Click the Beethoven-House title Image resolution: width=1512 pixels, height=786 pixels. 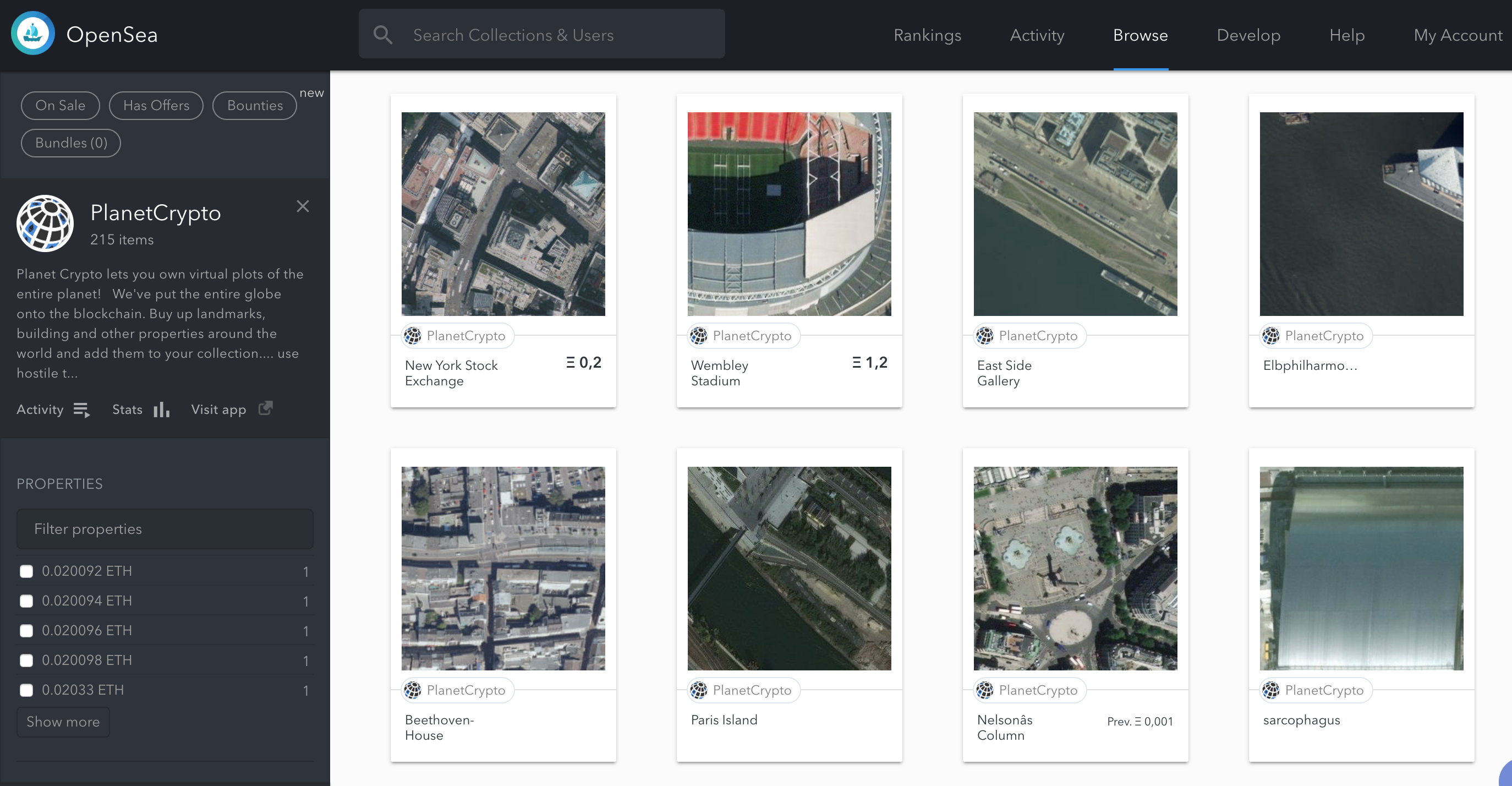pyautogui.click(x=439, y=728)
